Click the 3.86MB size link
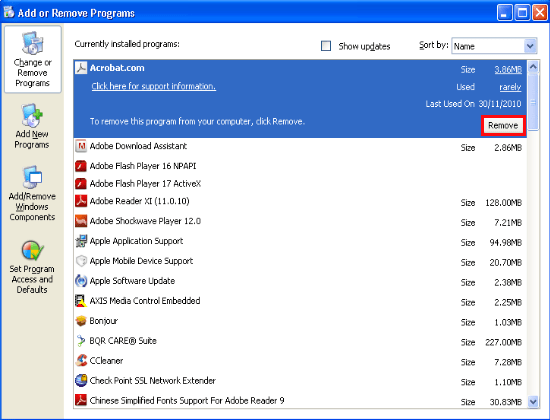The height and width of the screenshot is (420, 550). click(508, 70)
